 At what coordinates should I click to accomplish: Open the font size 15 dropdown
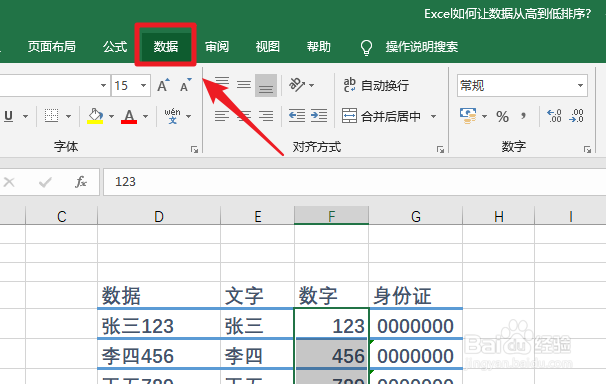point(143,85)
